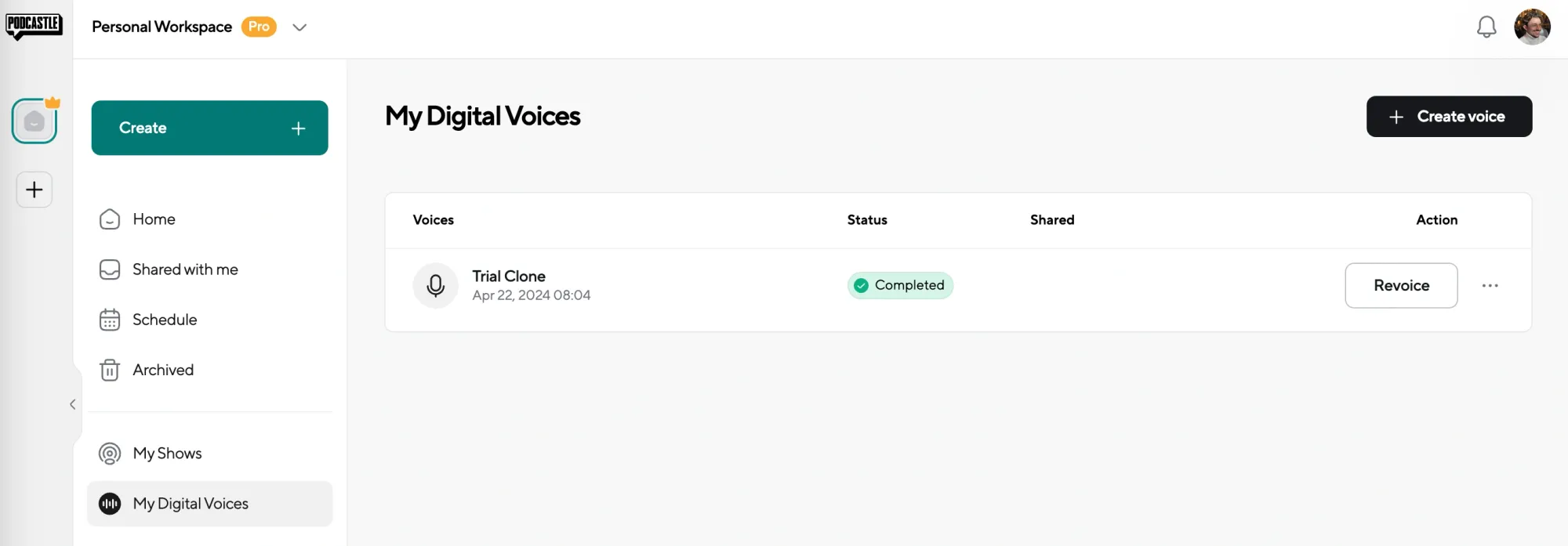Open the three-dot menu for Trial Clone

coord(1490,285)
